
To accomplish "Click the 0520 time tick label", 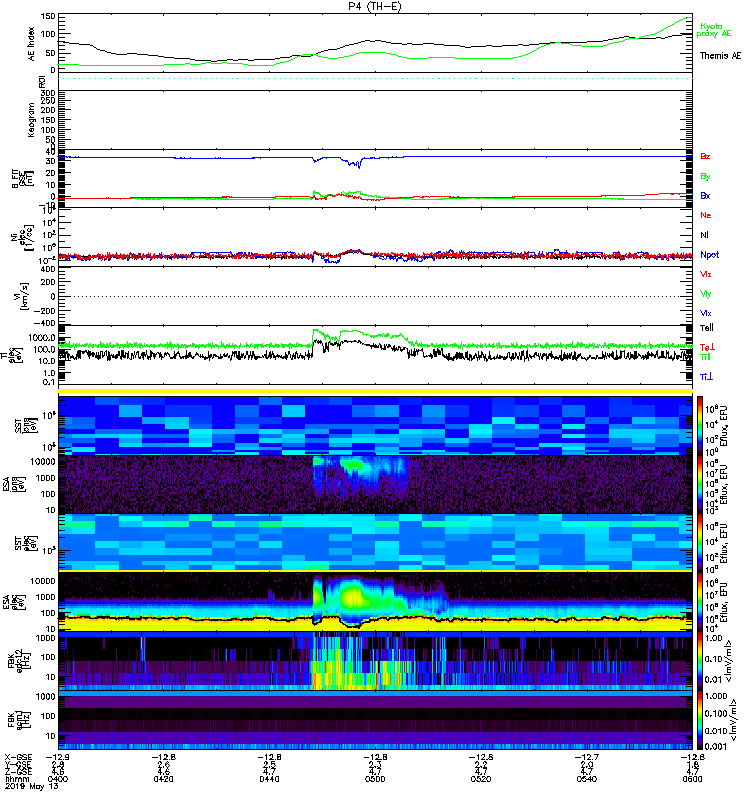I will click(x=481, y=779).
